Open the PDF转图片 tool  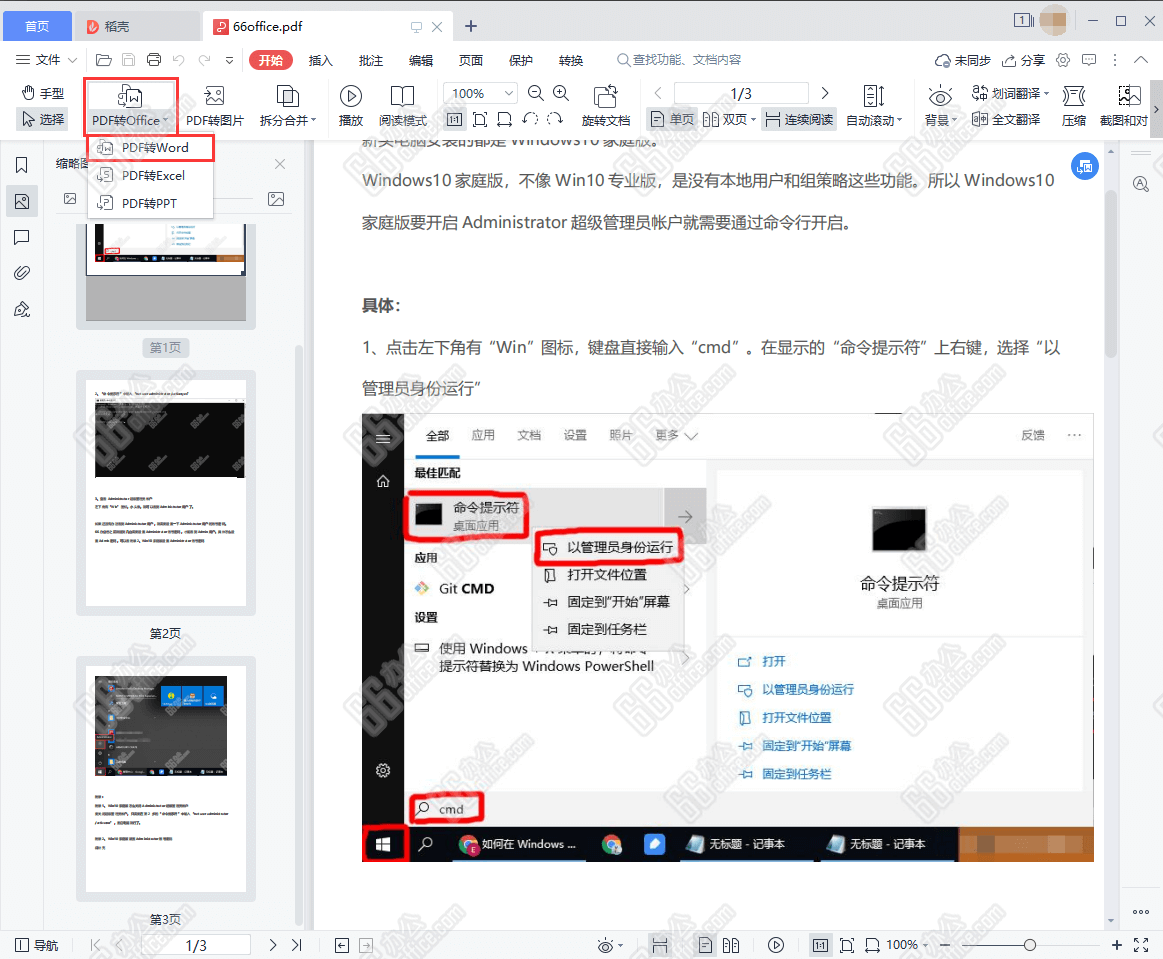point(214,105)
